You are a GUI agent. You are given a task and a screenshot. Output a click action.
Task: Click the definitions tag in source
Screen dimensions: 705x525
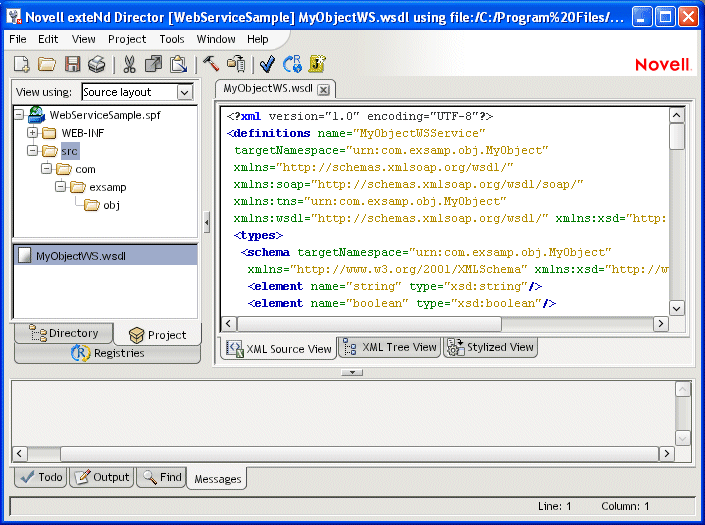point(268,133)
